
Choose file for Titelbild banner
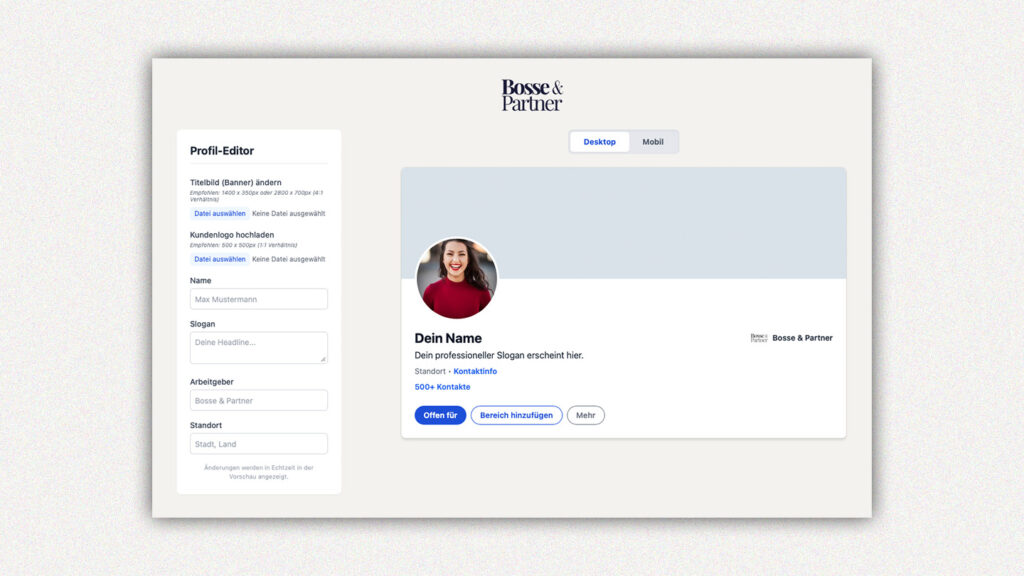pyautogui.click(x=219, y=213)
